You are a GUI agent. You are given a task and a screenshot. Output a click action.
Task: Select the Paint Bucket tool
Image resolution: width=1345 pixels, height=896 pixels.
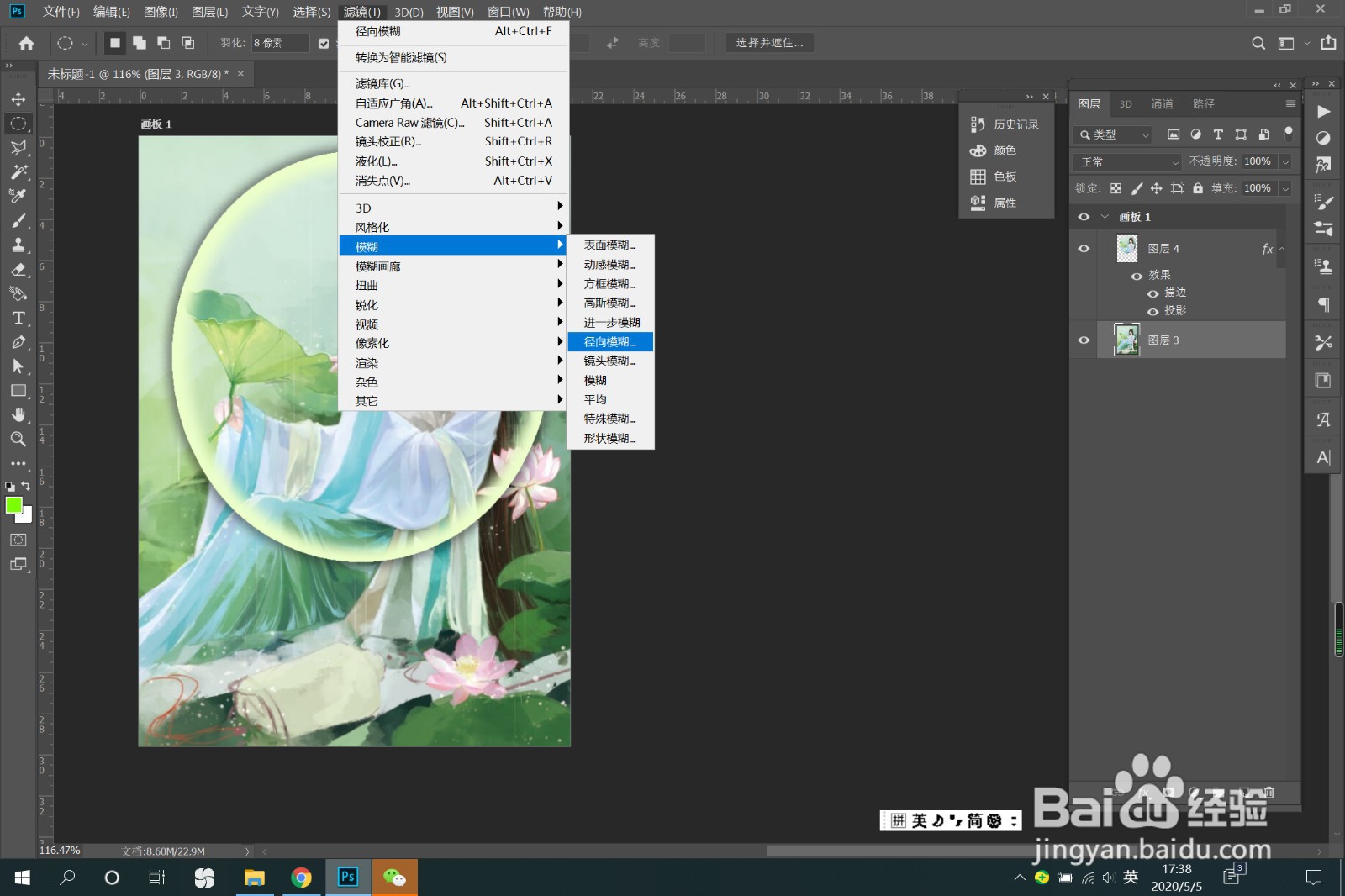coord(18,294)
